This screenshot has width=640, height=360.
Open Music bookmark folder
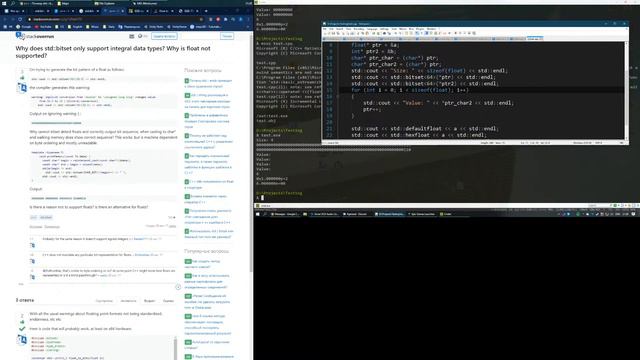point(93,27)
